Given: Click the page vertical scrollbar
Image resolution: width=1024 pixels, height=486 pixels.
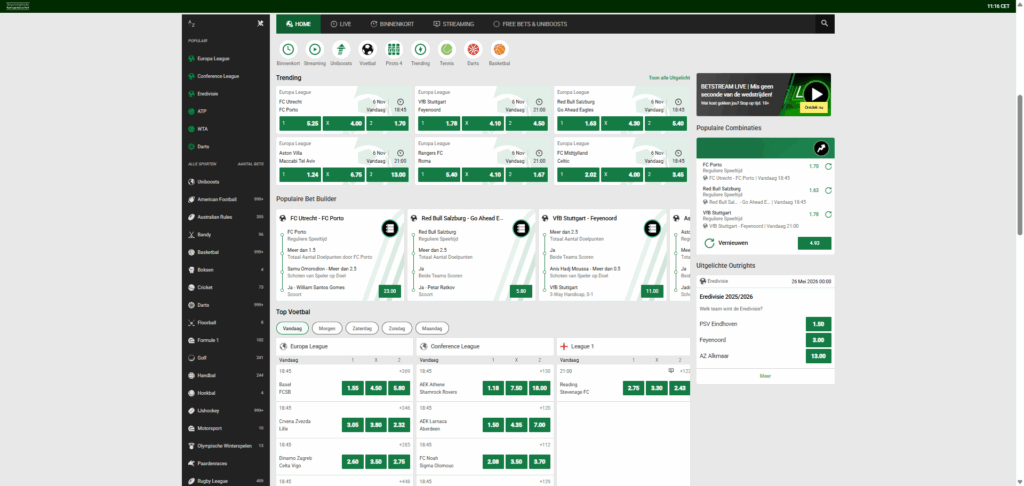Looking at the screenshot, I should click(1020, 165).
